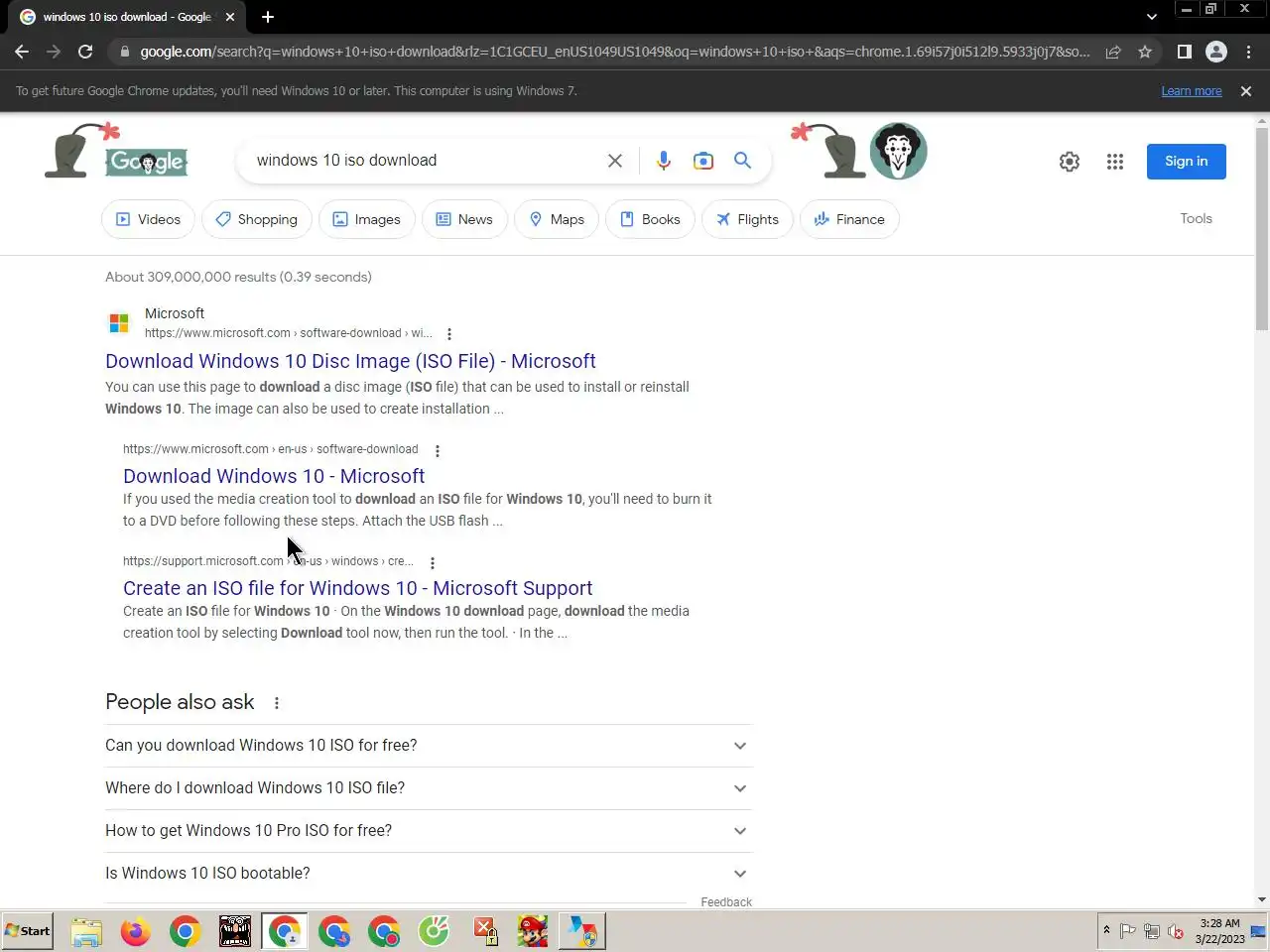The height and width of the screenshot is (952, 1270).
Task: Open the 'Learn more' link in notification bar
Action: 1192,91
